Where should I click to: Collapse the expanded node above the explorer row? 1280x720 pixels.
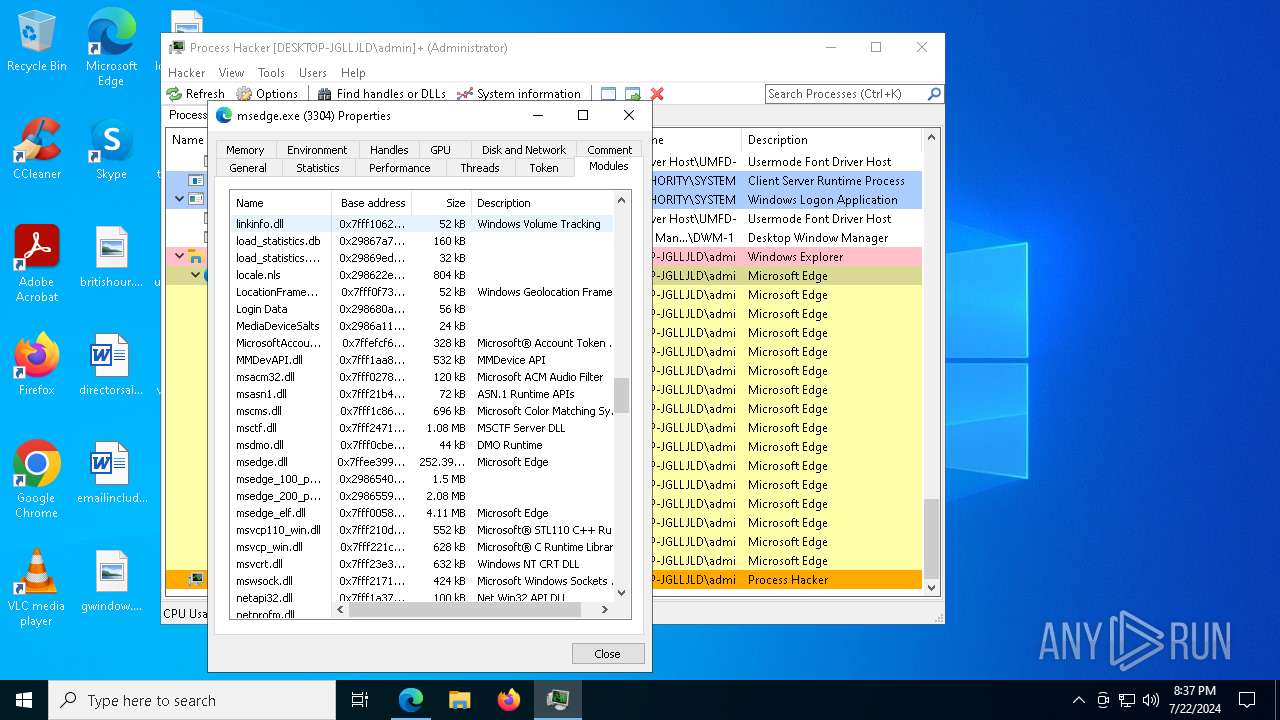[x=180, y=199]
